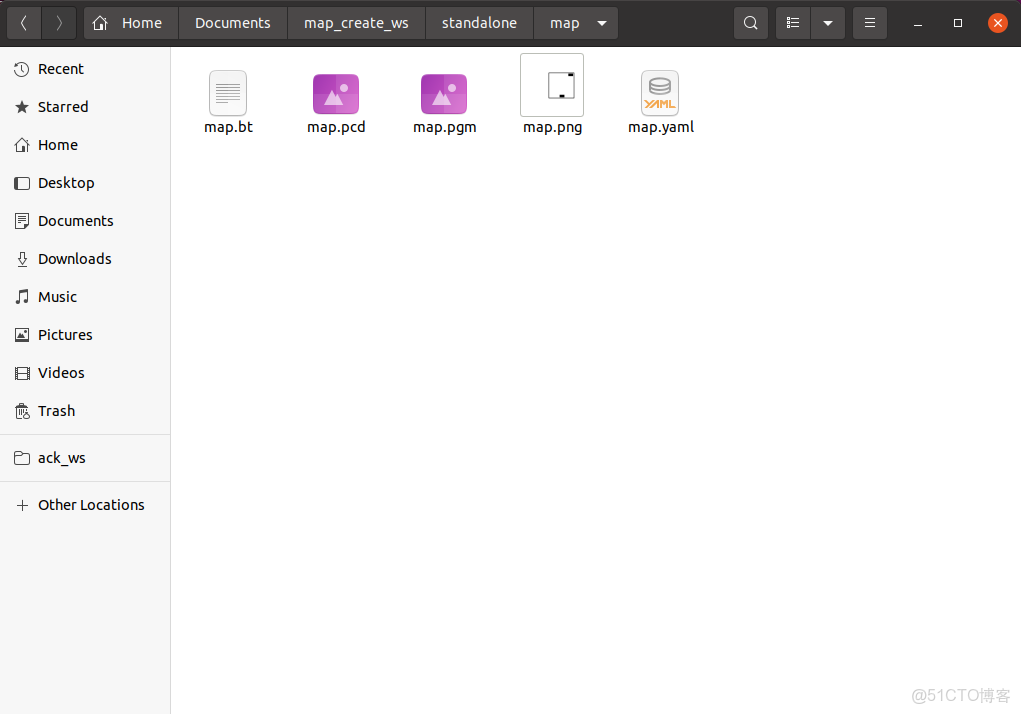Click the map.pcd file name
Screen dimensions: 1021x714
[336, 128]
